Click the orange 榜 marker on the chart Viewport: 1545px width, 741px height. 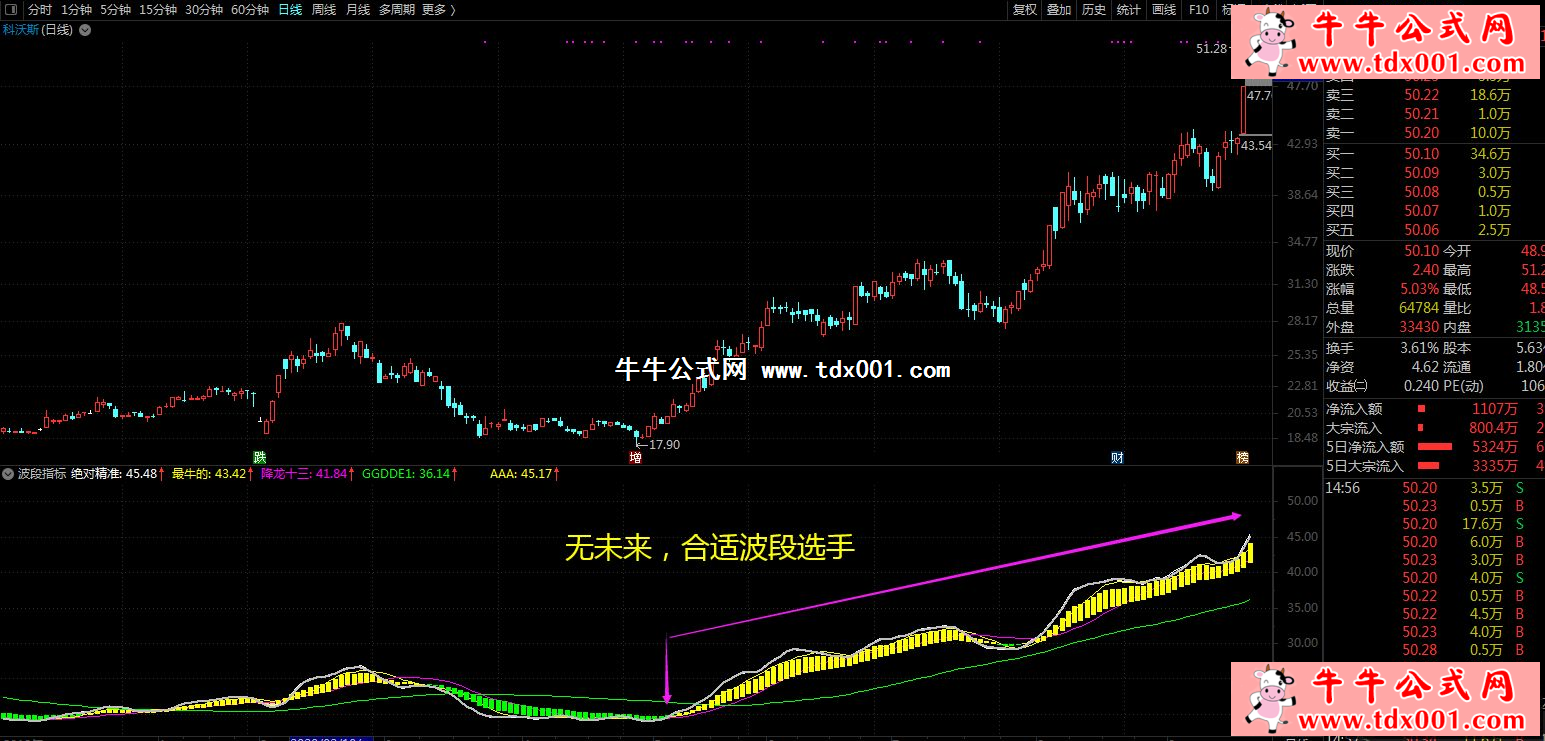(x=1242, y=457)
